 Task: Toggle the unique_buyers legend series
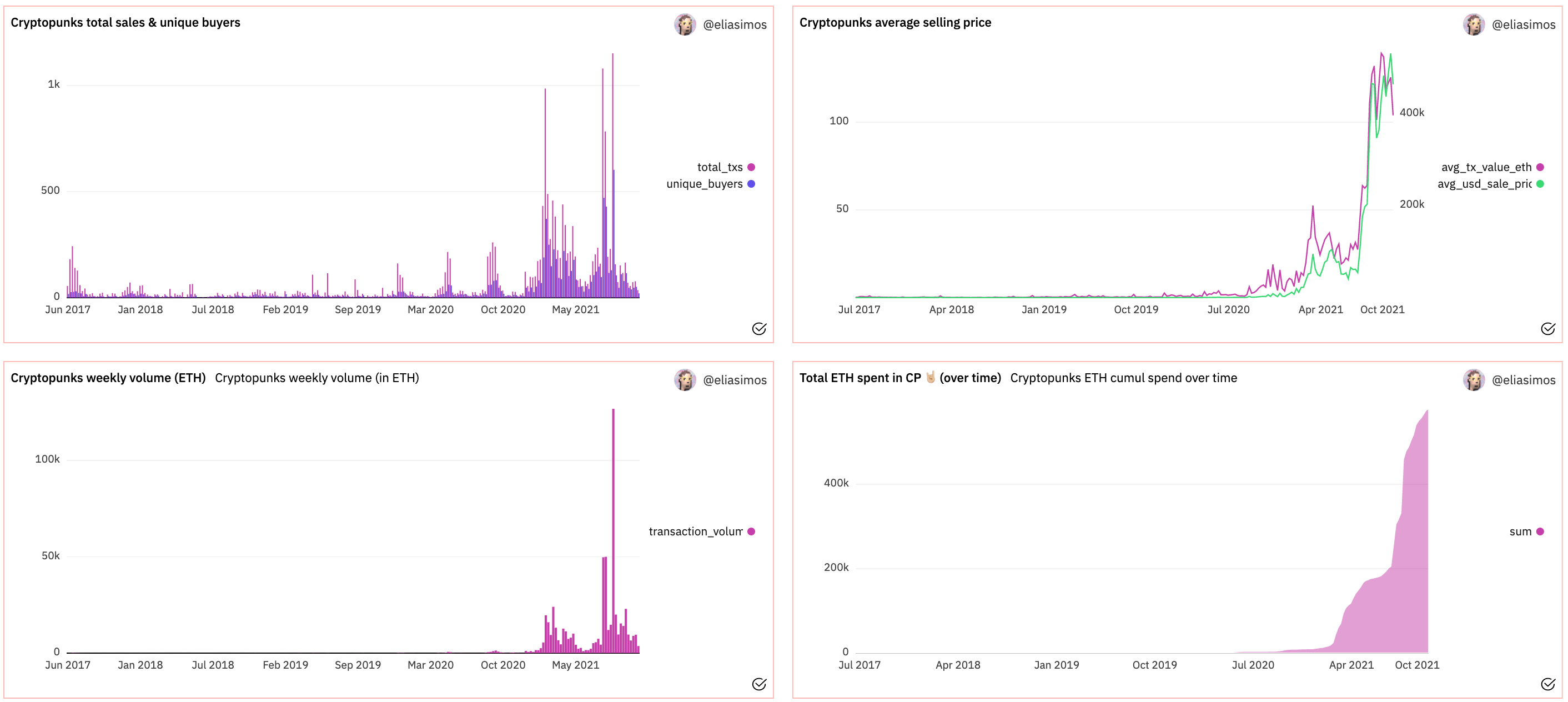click(x=704, y=184)
